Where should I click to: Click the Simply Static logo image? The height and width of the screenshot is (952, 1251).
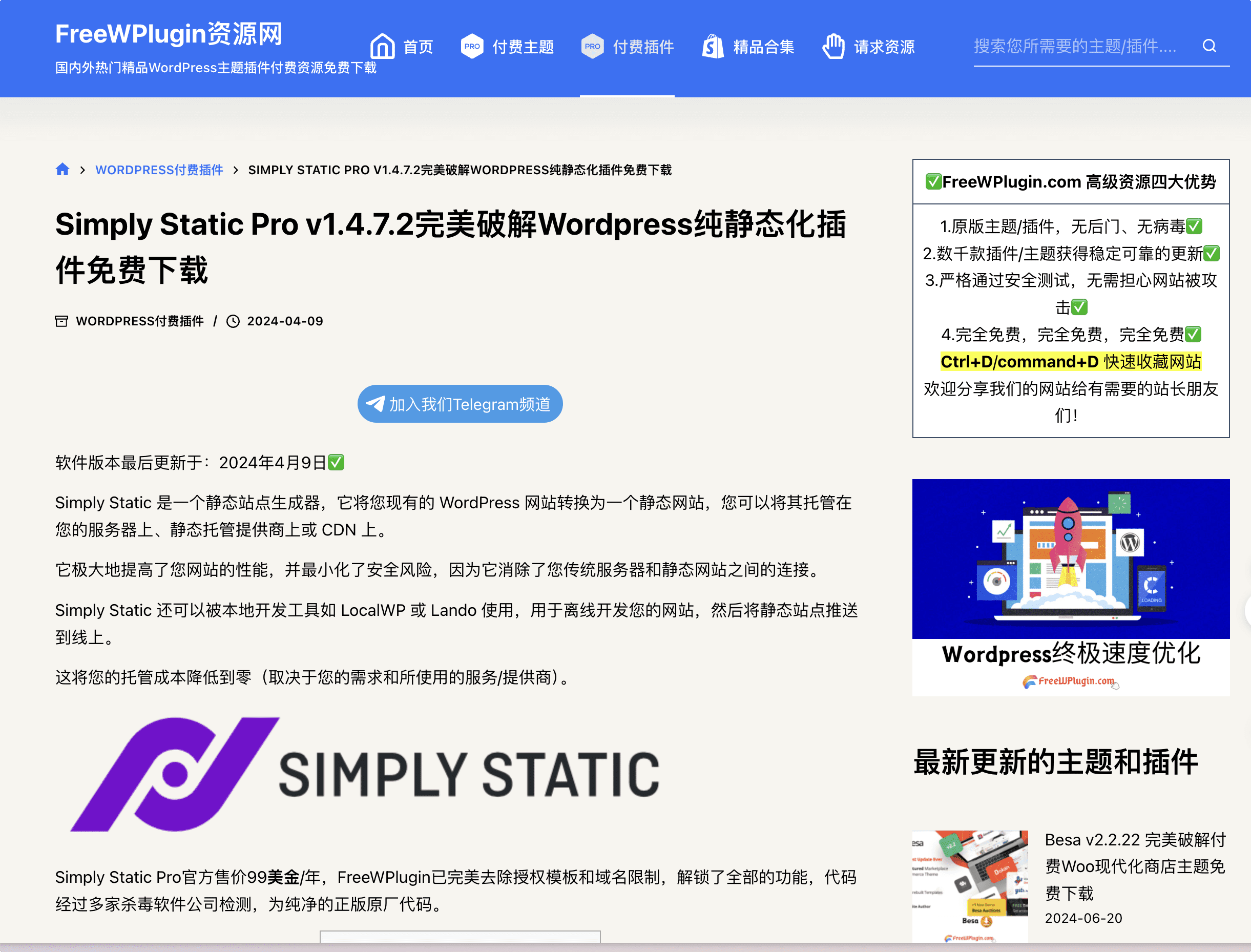365,774
